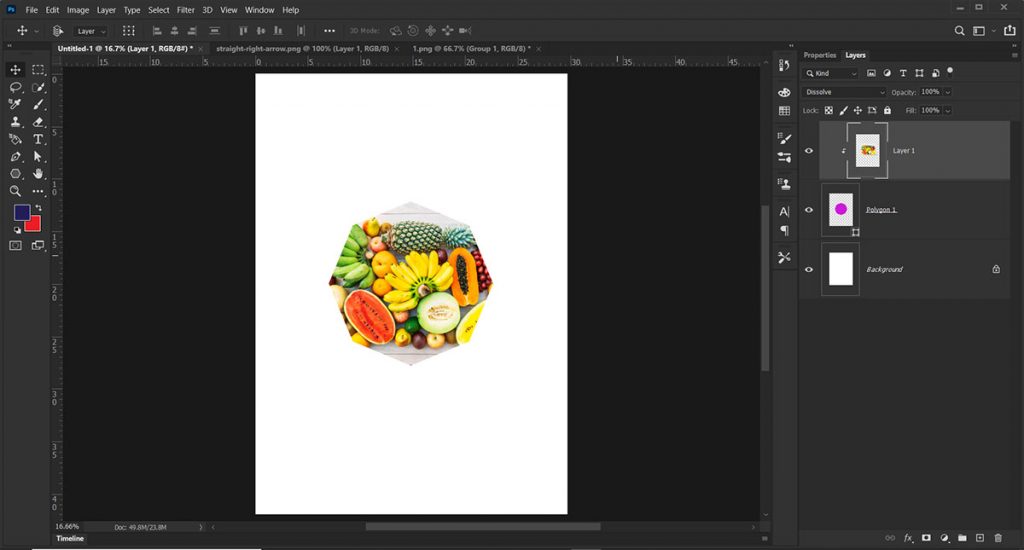
Task: Open the Image menu
Action: tap(78, 10)
